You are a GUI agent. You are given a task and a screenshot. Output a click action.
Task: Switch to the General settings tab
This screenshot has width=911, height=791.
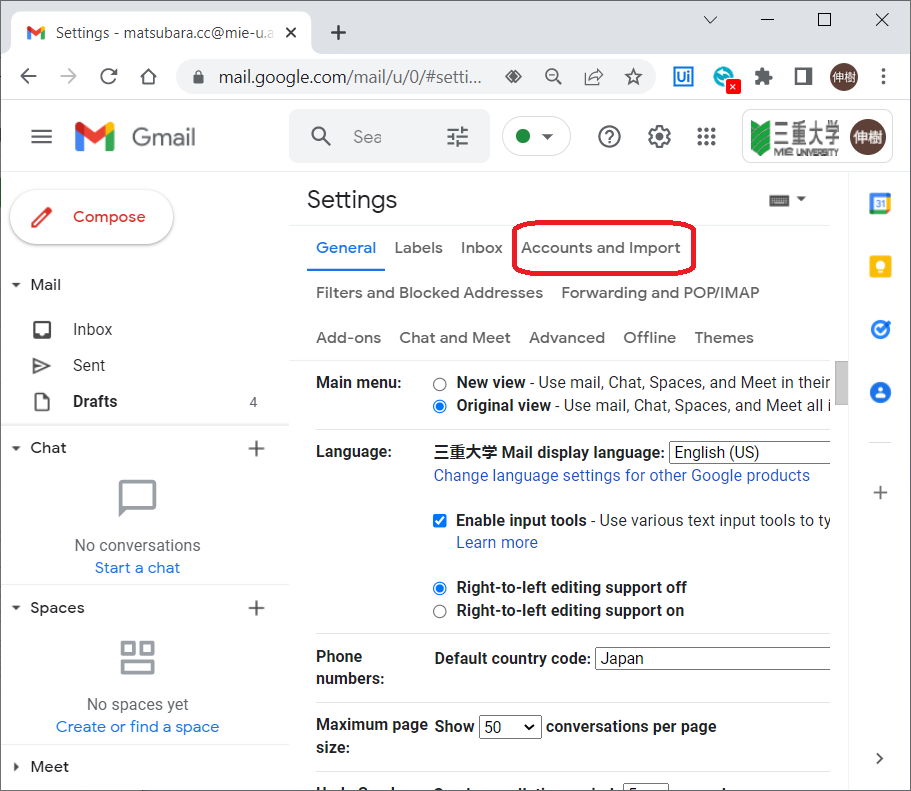(x=346, y=248)
